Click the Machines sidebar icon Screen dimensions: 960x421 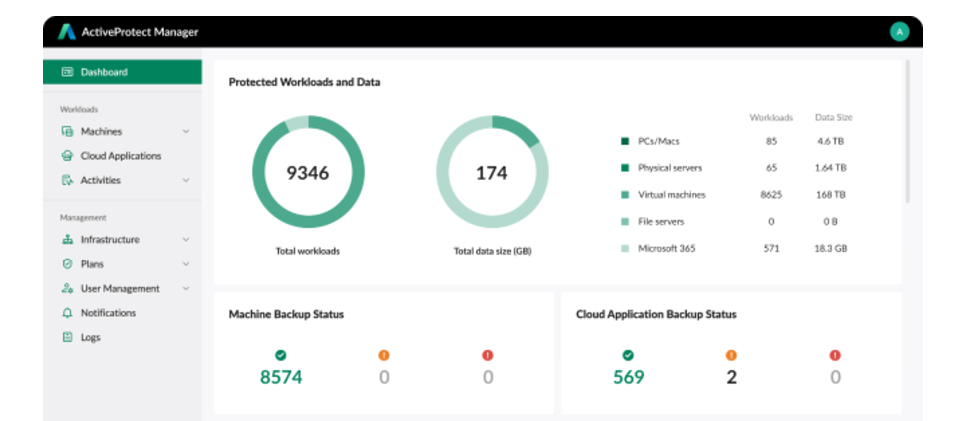(67, 131)
